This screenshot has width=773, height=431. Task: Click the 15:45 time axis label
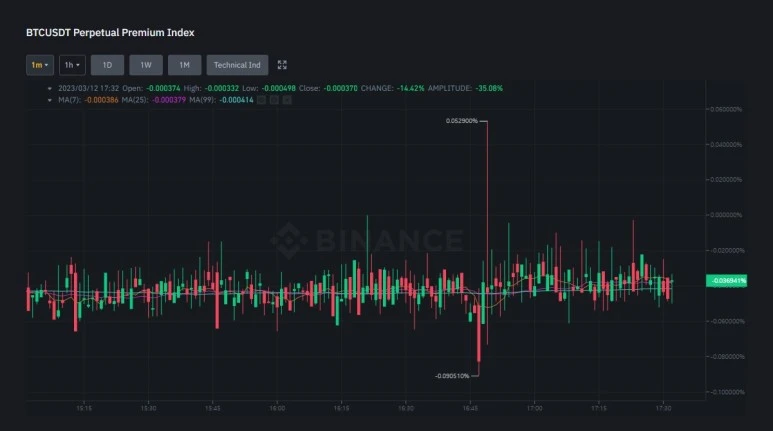tap(212, 409)
